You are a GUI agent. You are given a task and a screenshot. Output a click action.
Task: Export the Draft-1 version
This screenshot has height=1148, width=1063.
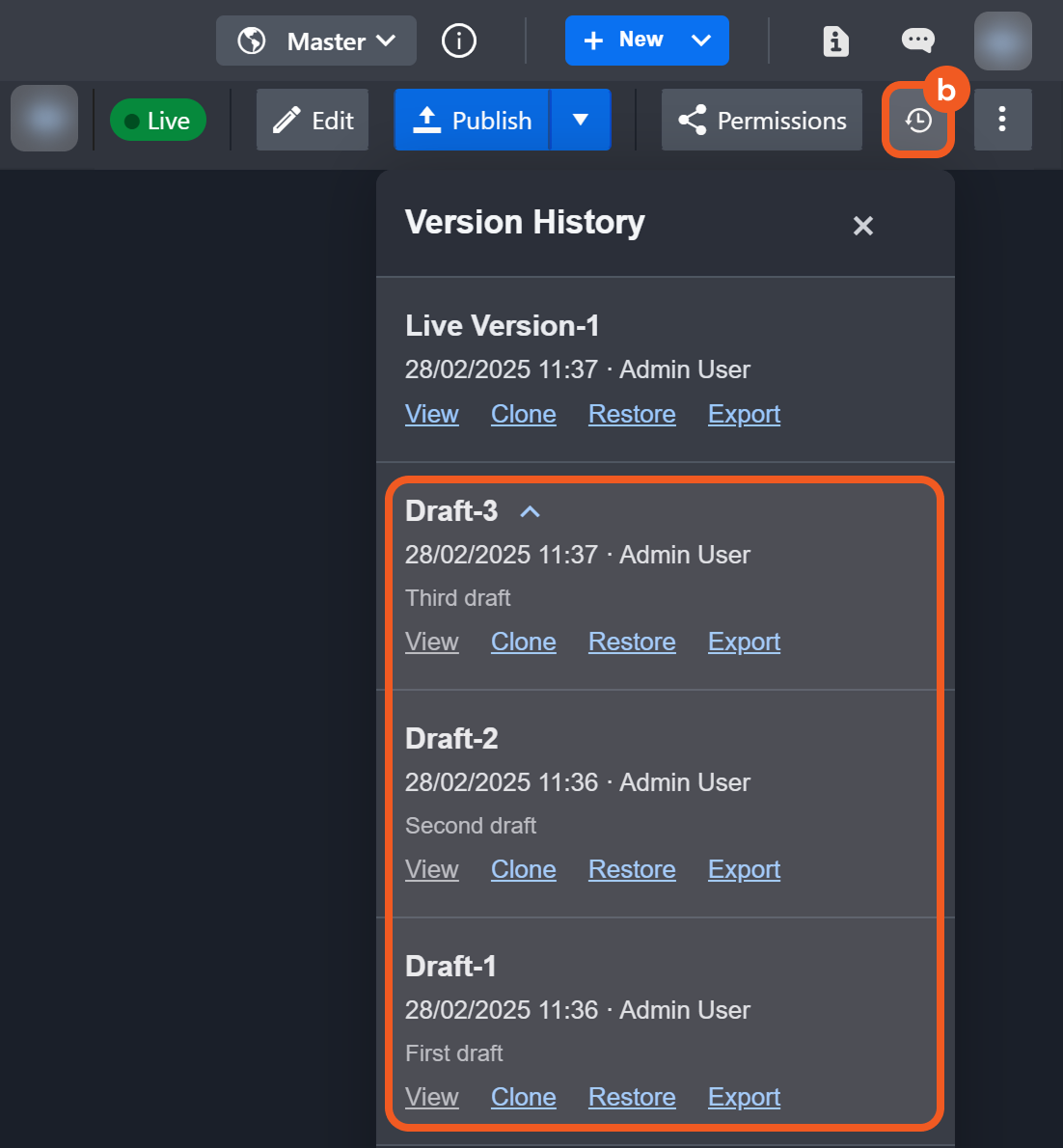[744, 1097]
